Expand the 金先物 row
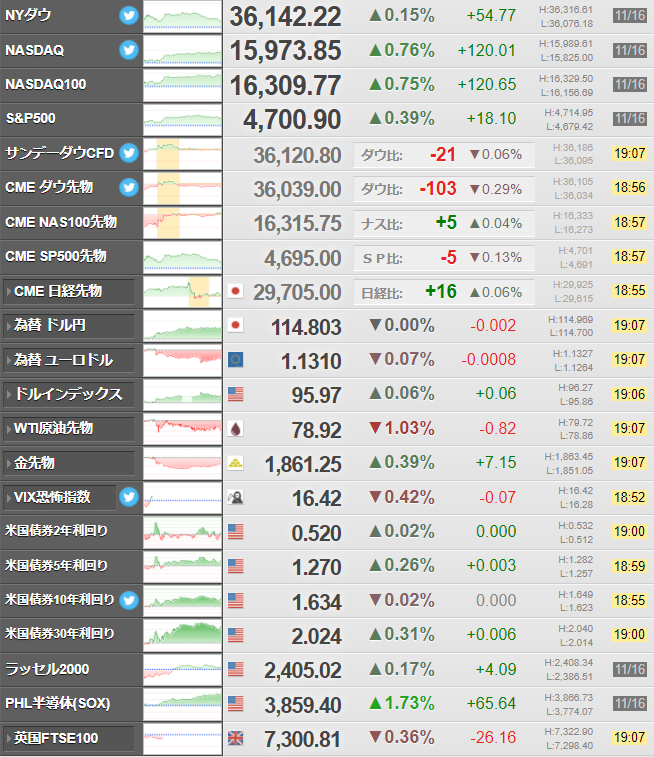This screenshot has height=757, width=654. (x=69, y=463)
